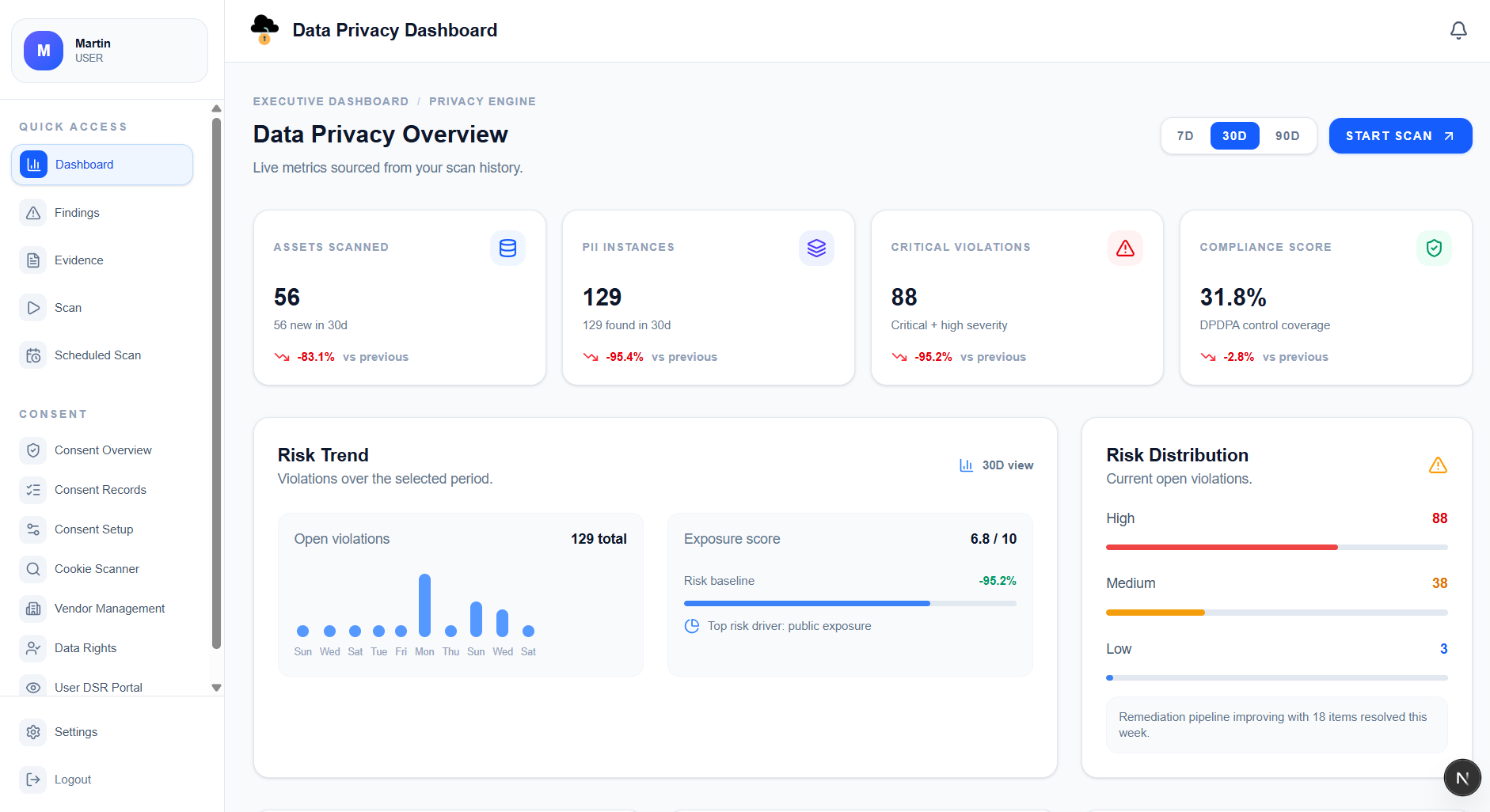The width and height of the screenshot is (1490, 812).
Task: Click the Exposure score 6.8 / 10 value
Action: 993,539
